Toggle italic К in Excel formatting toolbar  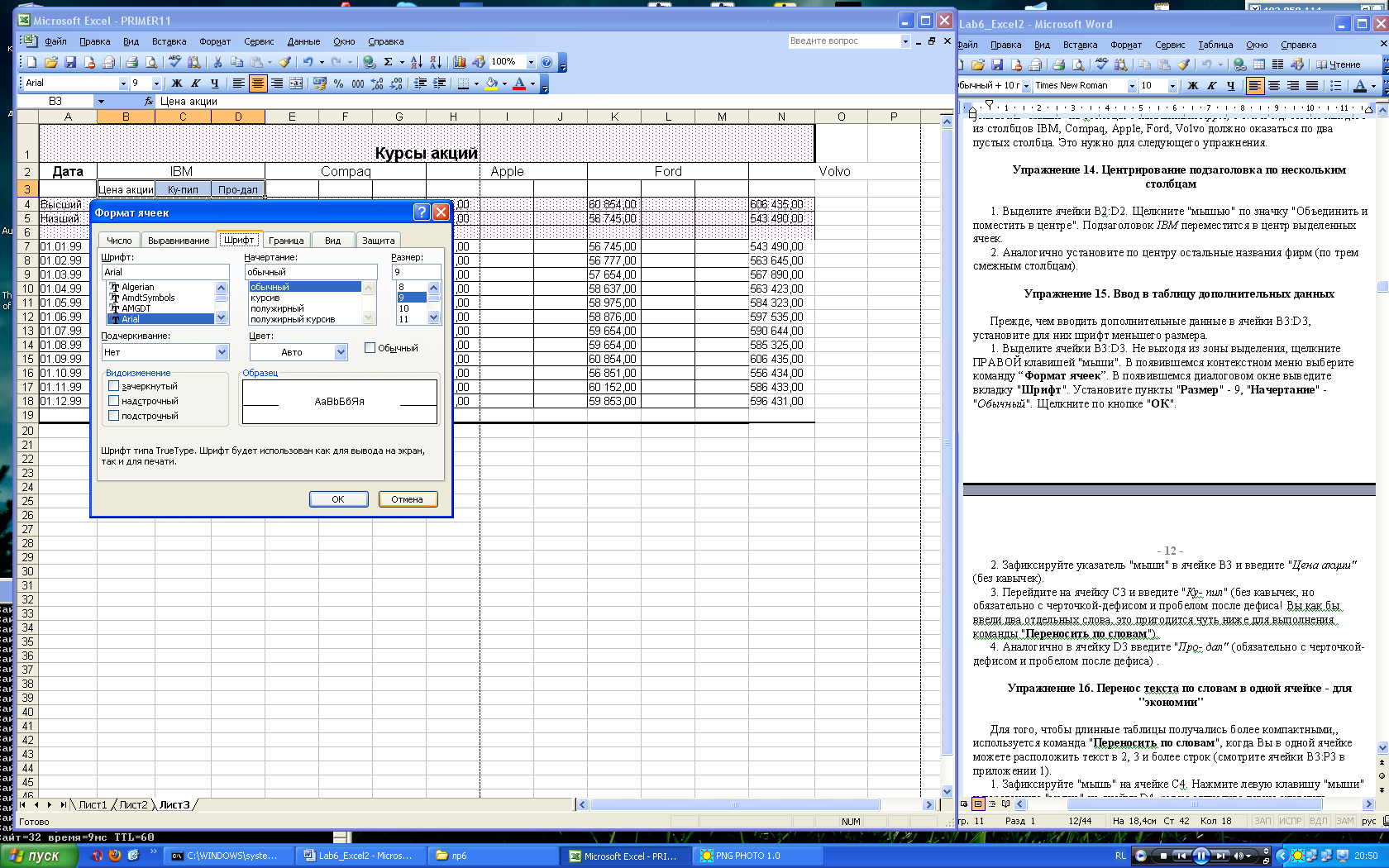pos(196,83)
